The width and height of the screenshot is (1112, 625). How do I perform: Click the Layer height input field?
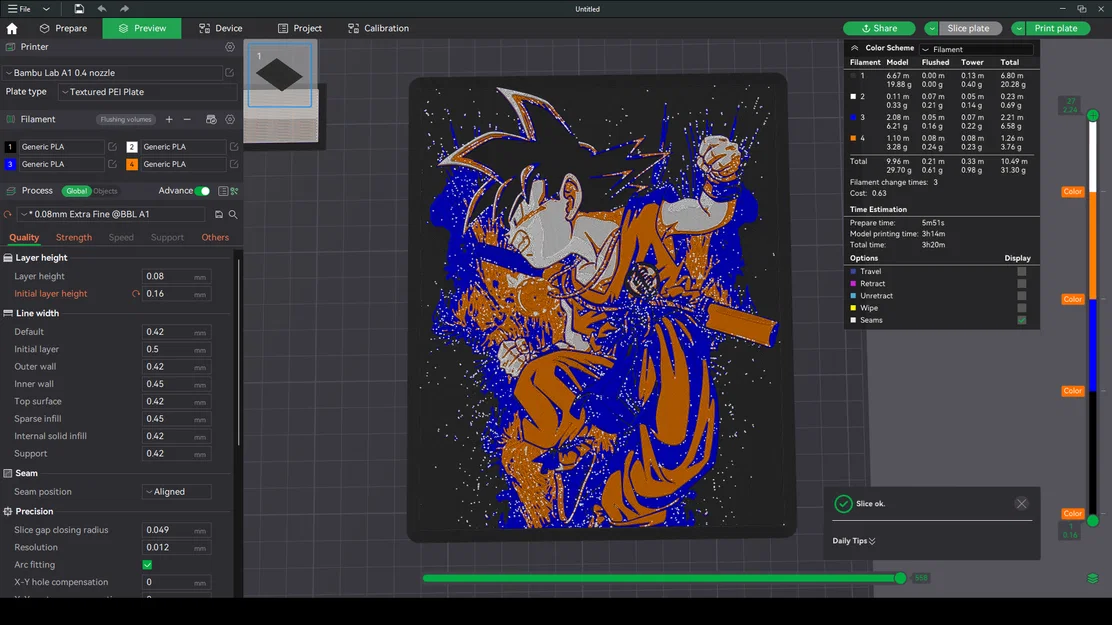point(176,277)
